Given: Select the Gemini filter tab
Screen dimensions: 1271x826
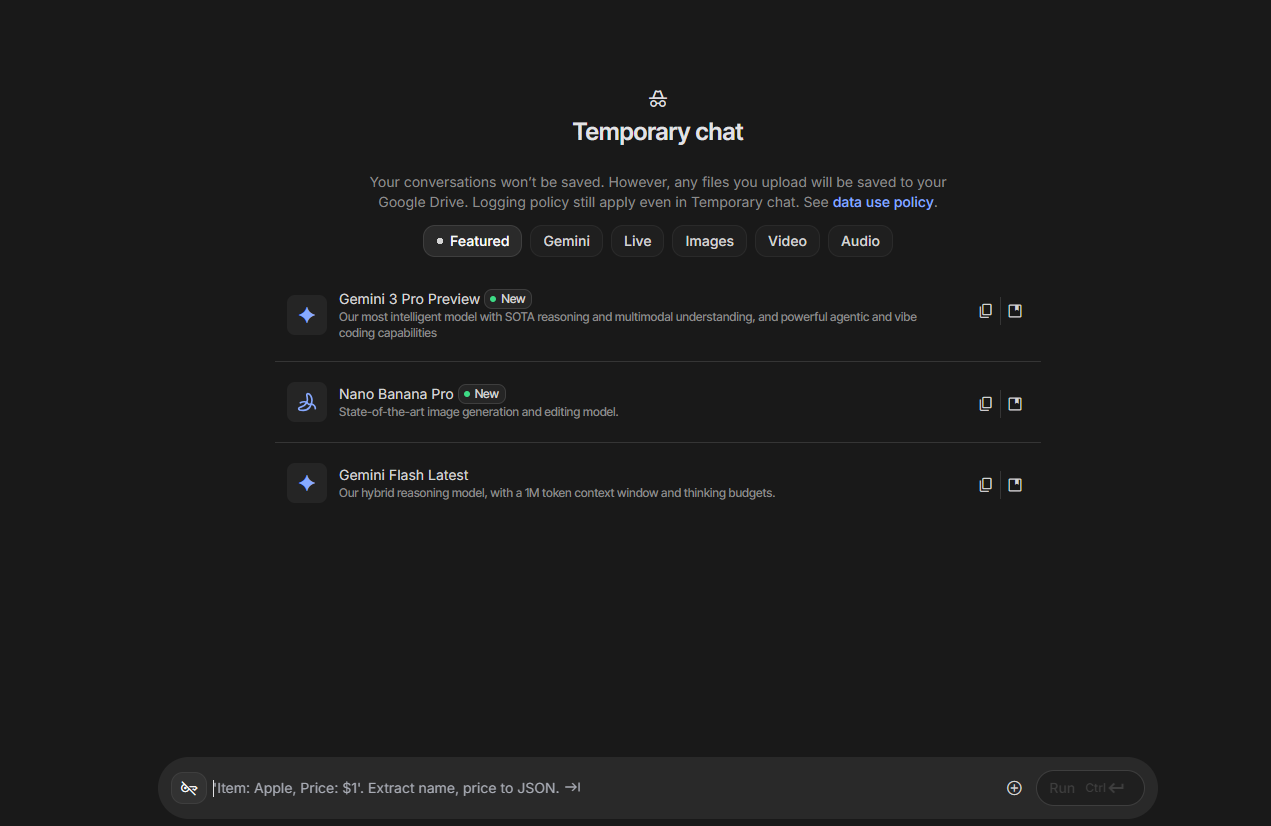Looking at the screenshot, I should click(x=566, y=241).
